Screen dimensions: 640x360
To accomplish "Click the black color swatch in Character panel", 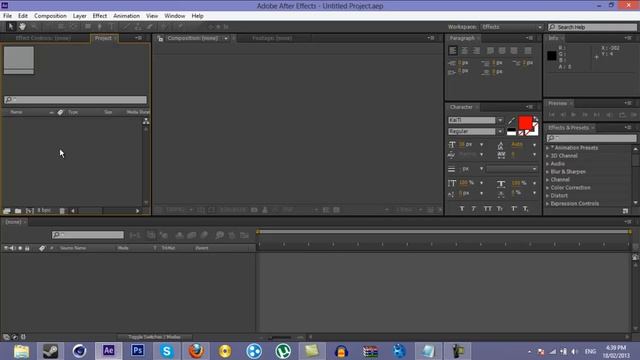I will click(511, 130).
